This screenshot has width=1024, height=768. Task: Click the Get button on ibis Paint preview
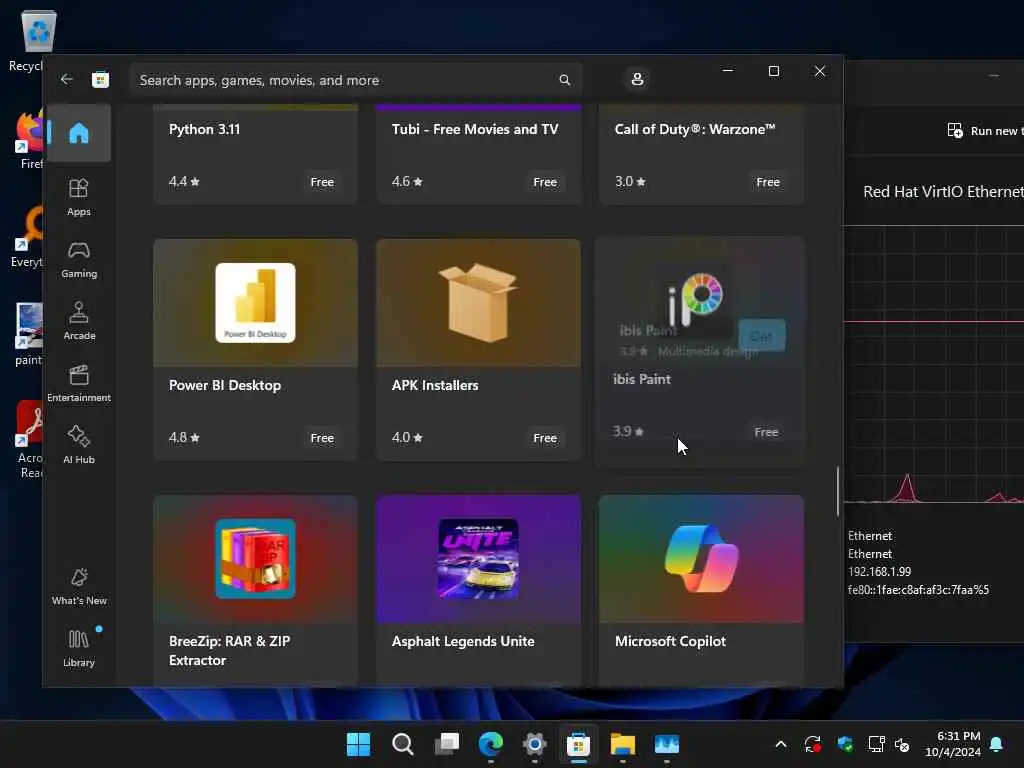pyautogui.click(x=761, y=336)
